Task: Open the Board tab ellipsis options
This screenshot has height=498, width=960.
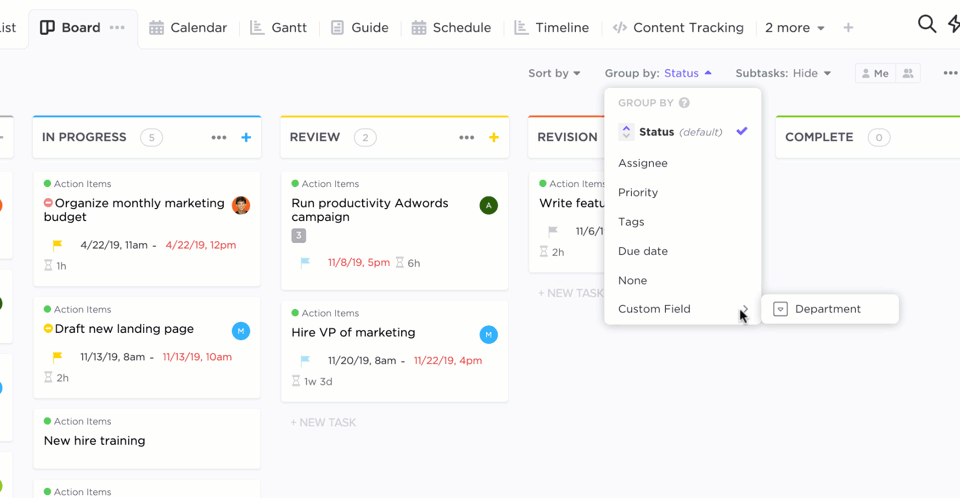Action: 117,28
